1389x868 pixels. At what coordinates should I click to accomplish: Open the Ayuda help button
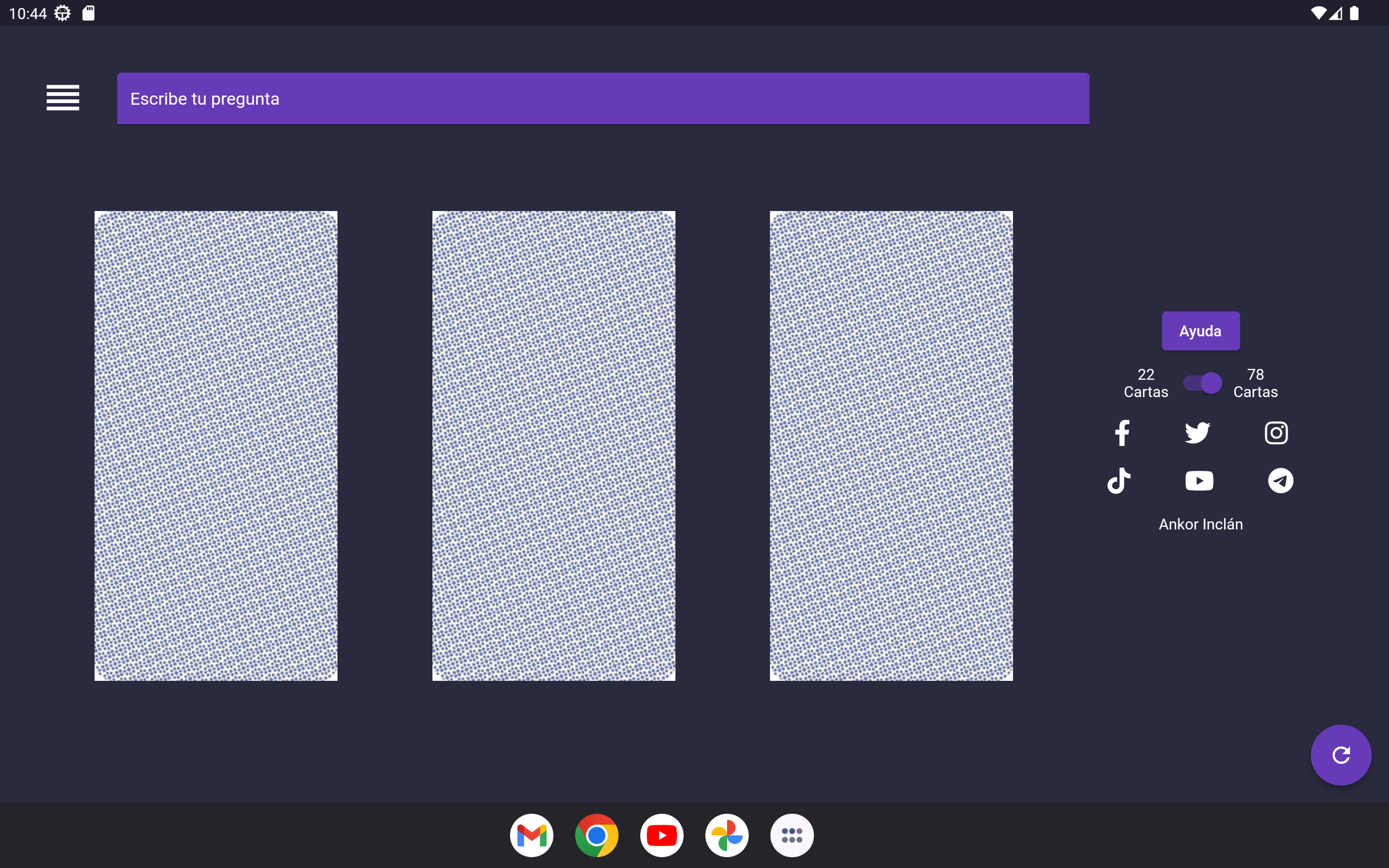click(1200, 331)
